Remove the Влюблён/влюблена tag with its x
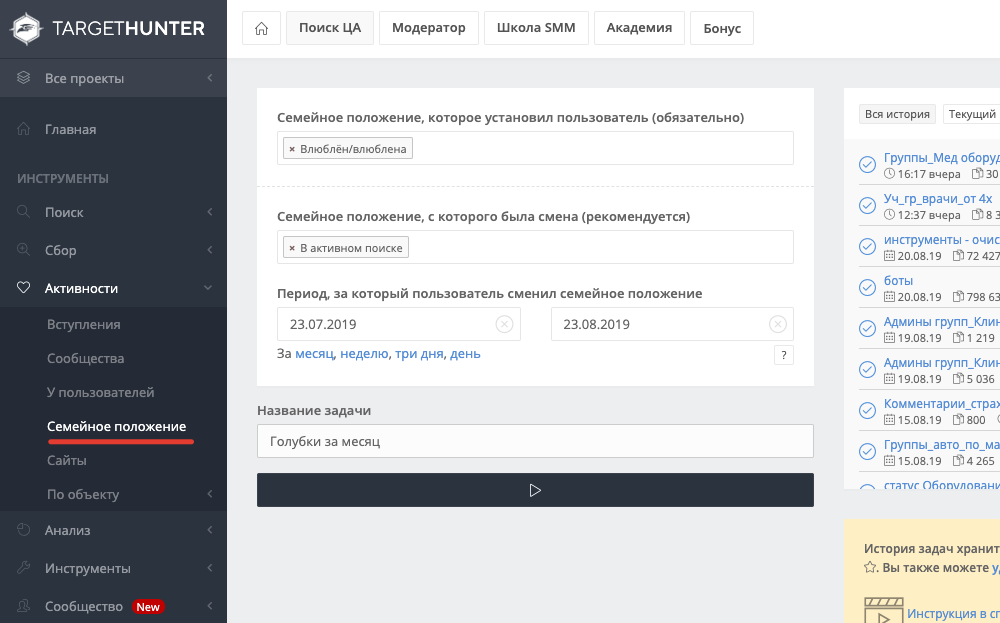 click(292, 149)
